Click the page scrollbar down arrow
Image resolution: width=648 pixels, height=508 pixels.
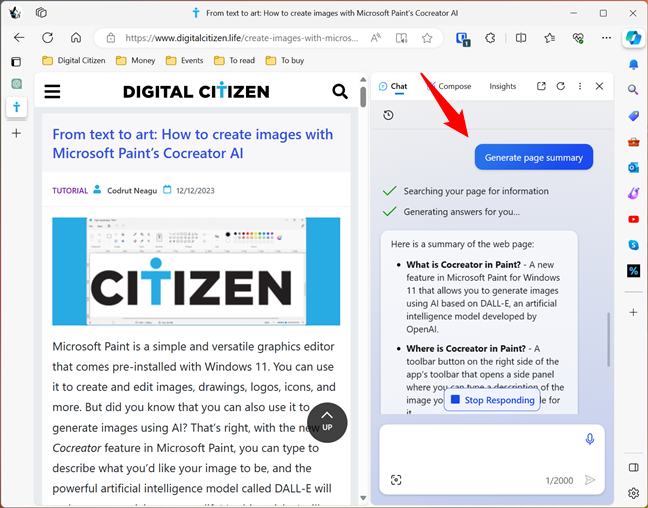click(x=363, y=498)
